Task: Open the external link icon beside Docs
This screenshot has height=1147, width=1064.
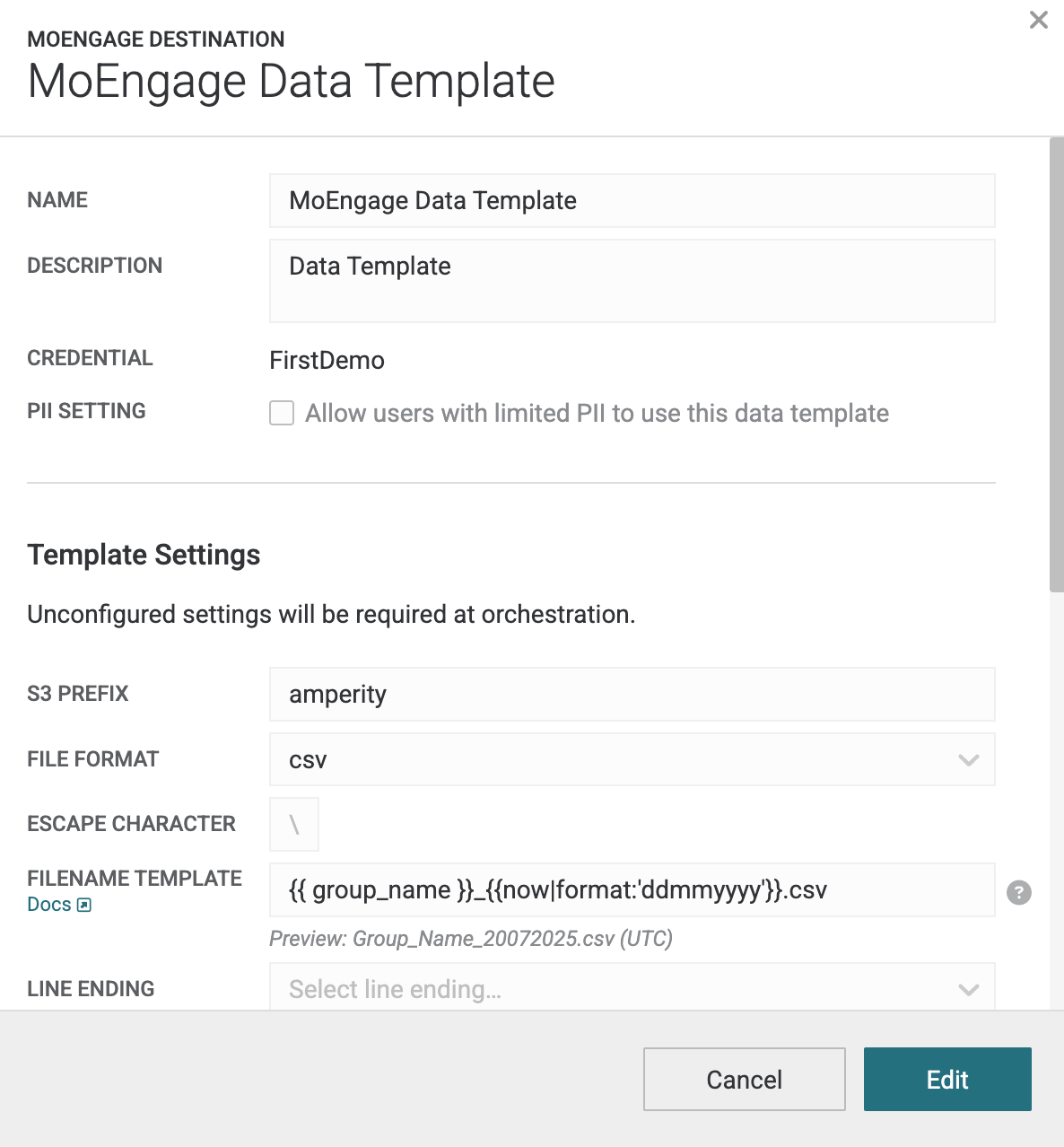Action: click(x=84, y=905)
